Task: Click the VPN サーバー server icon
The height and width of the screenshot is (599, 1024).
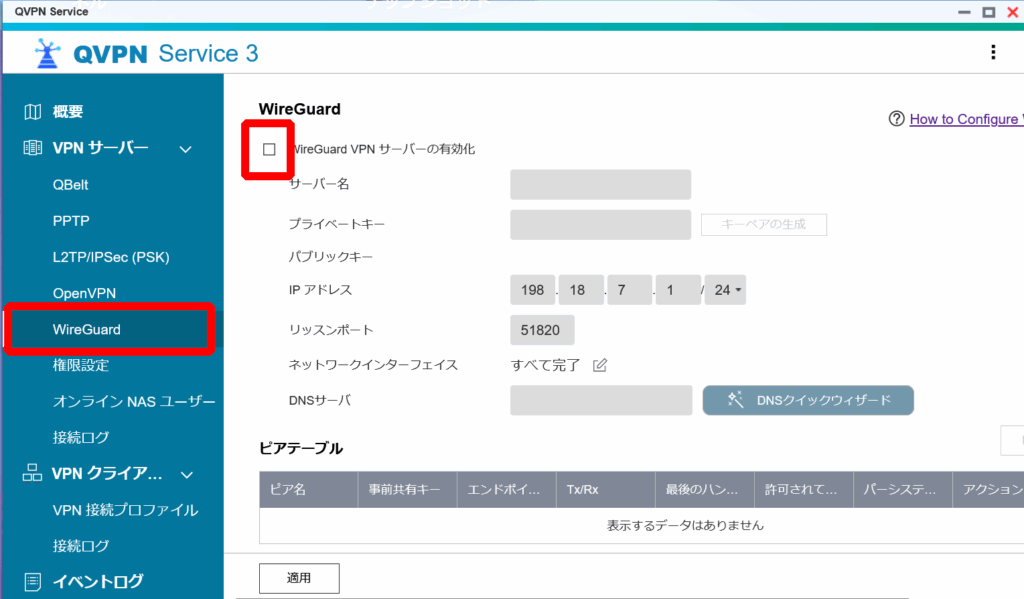Action: (33, 149)
